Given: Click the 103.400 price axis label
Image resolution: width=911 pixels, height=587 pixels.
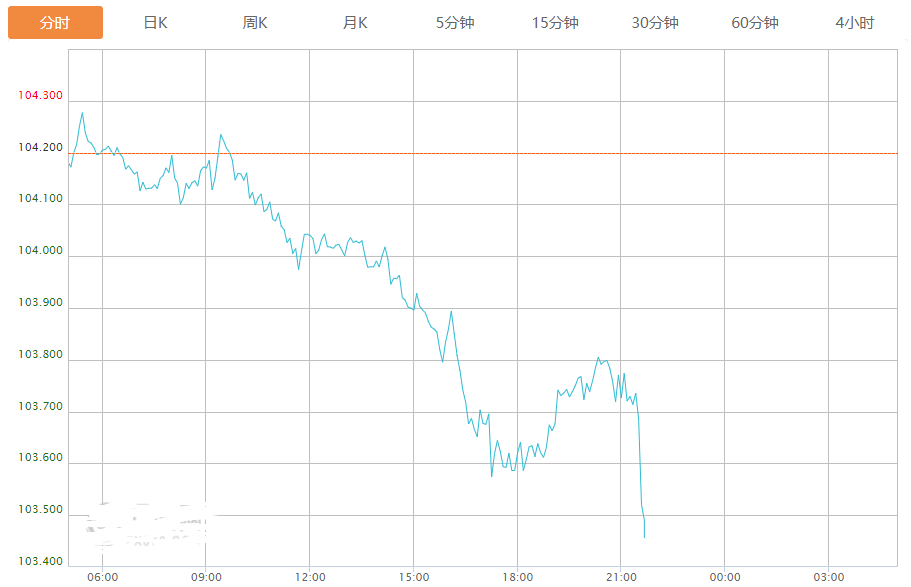Looking at the screenshot, I should 40,562.
